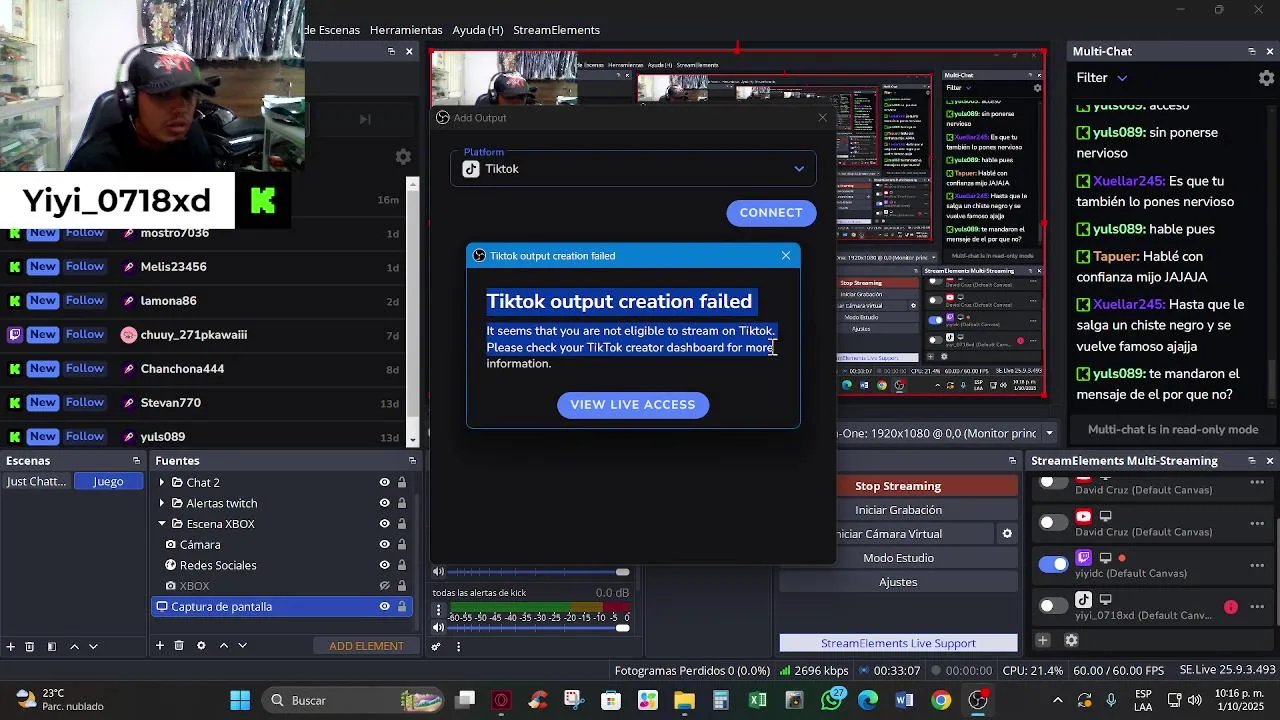Hide Escena XBOX group eye icon

click(384, 524)
